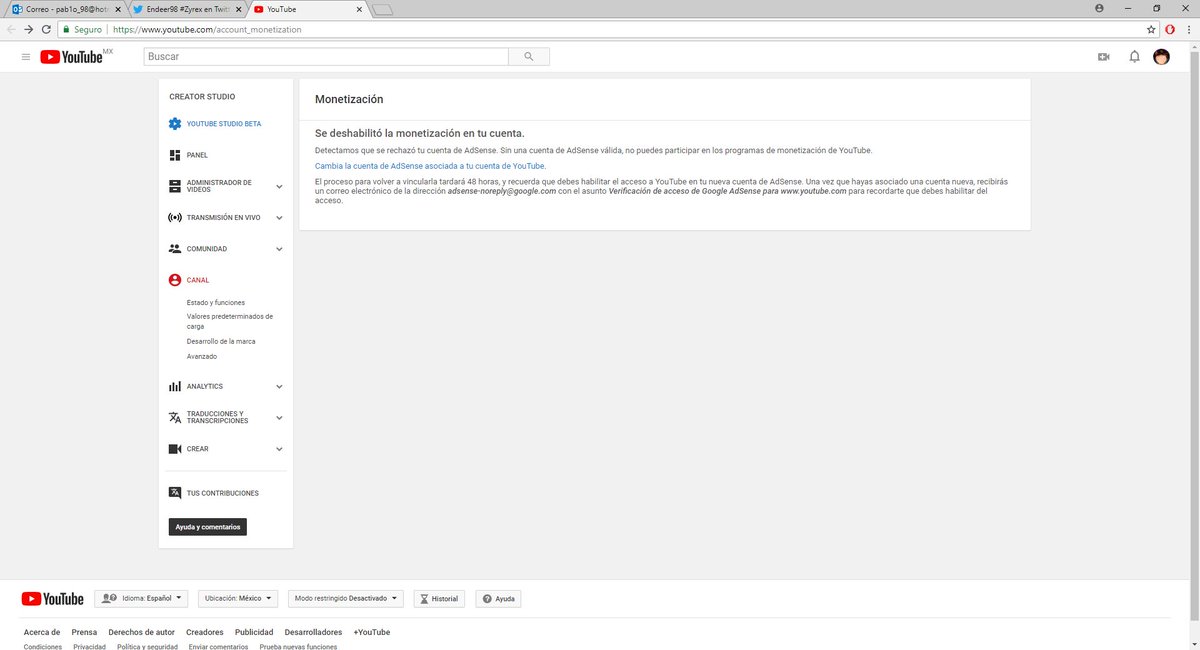Image resolution: width=1200 pixels, height=650 pixels.
Task: Open the YouTube hamburger guide menu
Action: [x=25, y=57]
